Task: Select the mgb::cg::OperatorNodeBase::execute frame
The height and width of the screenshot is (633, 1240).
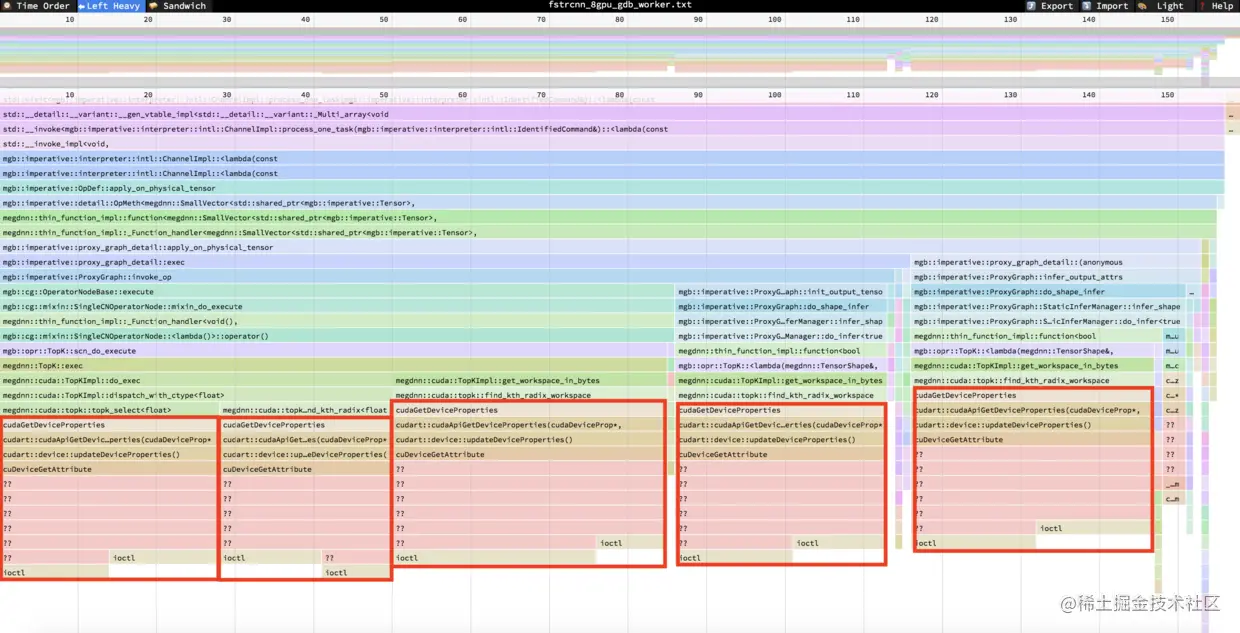Action: 337,292
